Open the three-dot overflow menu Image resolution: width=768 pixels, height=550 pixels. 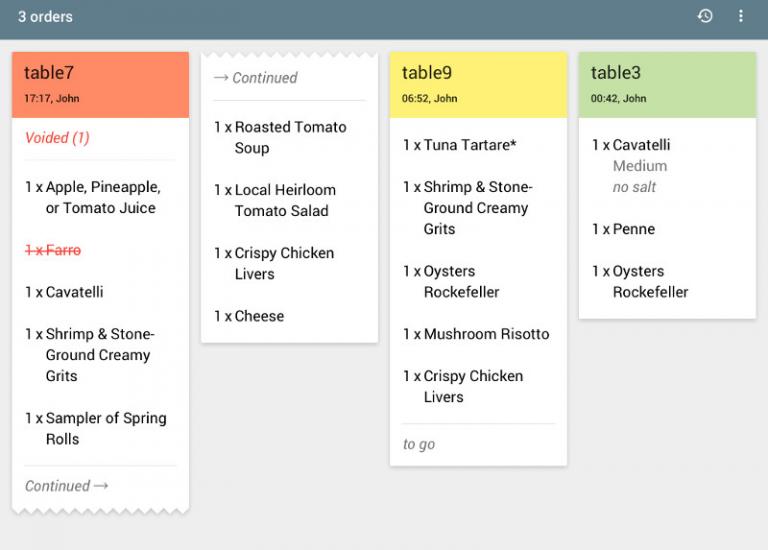741,16
